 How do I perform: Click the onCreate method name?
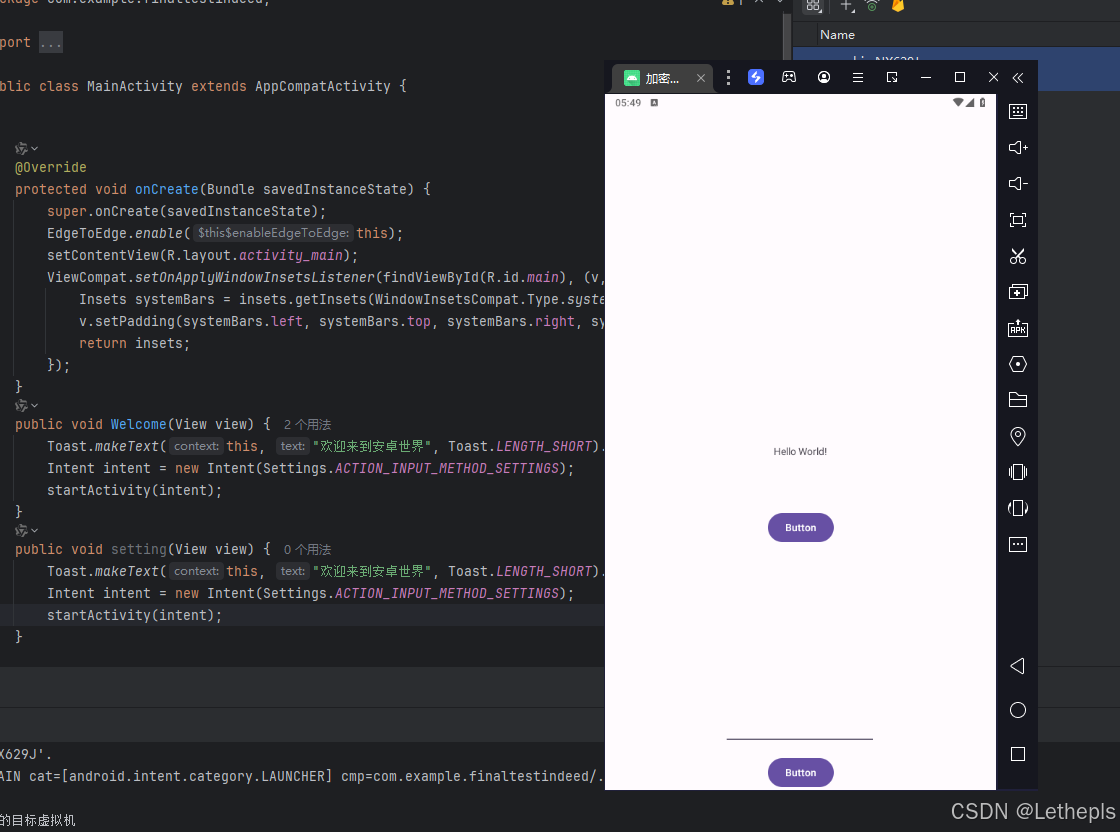tap(166, 189)
